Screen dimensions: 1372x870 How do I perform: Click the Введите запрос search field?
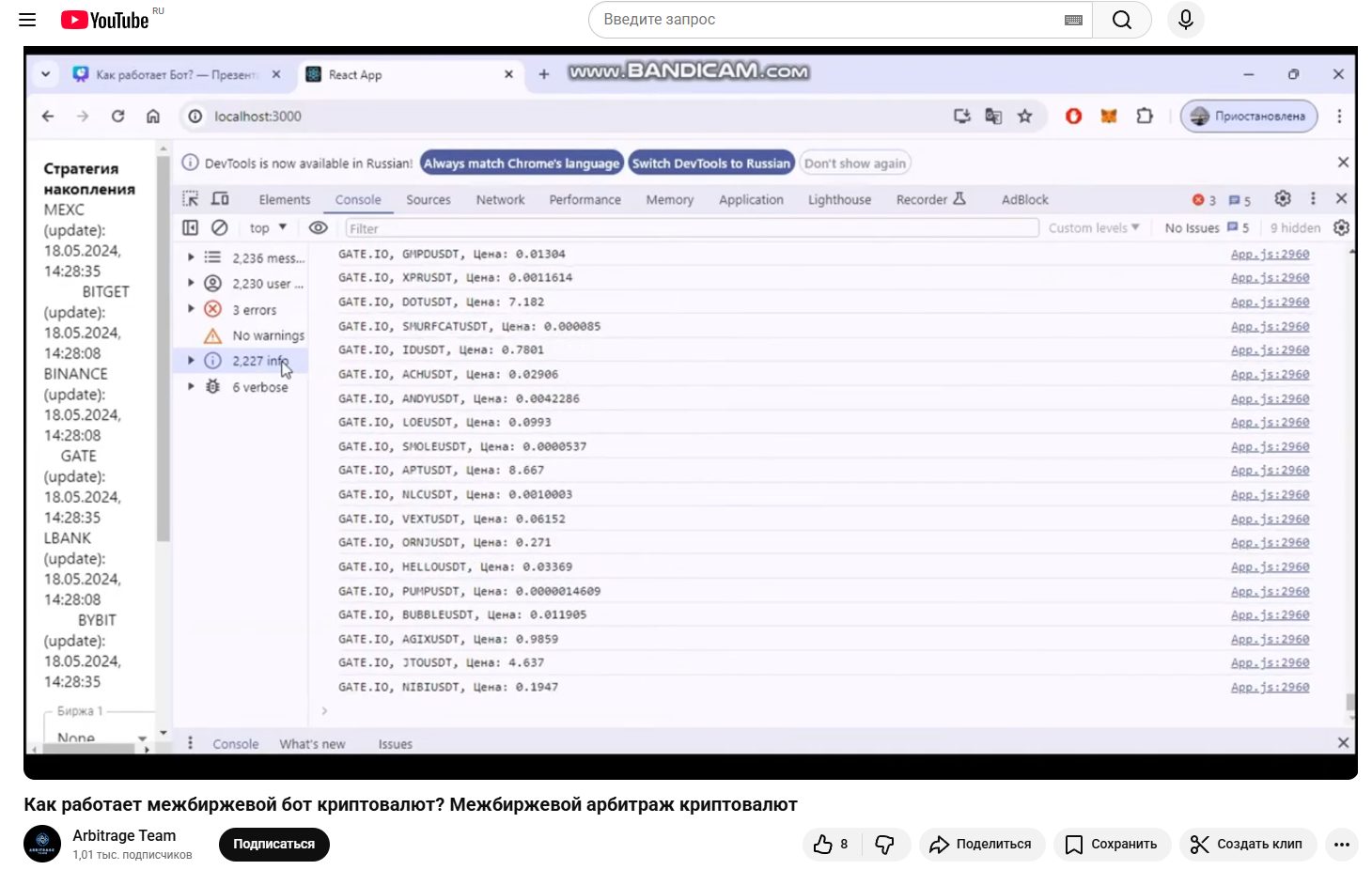coord(827,20)
